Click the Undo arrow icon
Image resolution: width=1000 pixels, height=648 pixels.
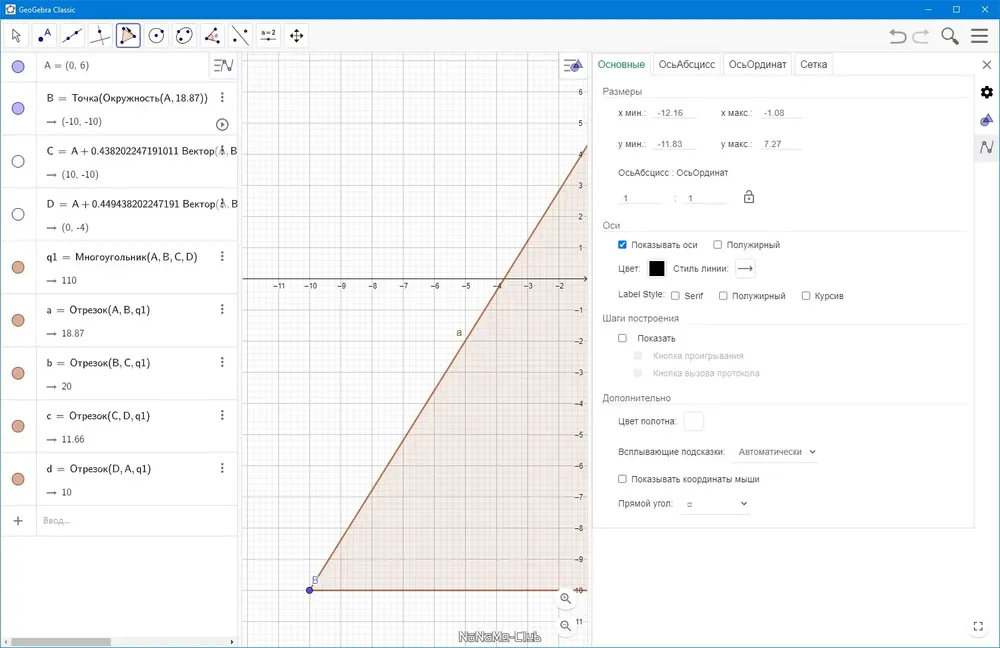coord(897,36)
